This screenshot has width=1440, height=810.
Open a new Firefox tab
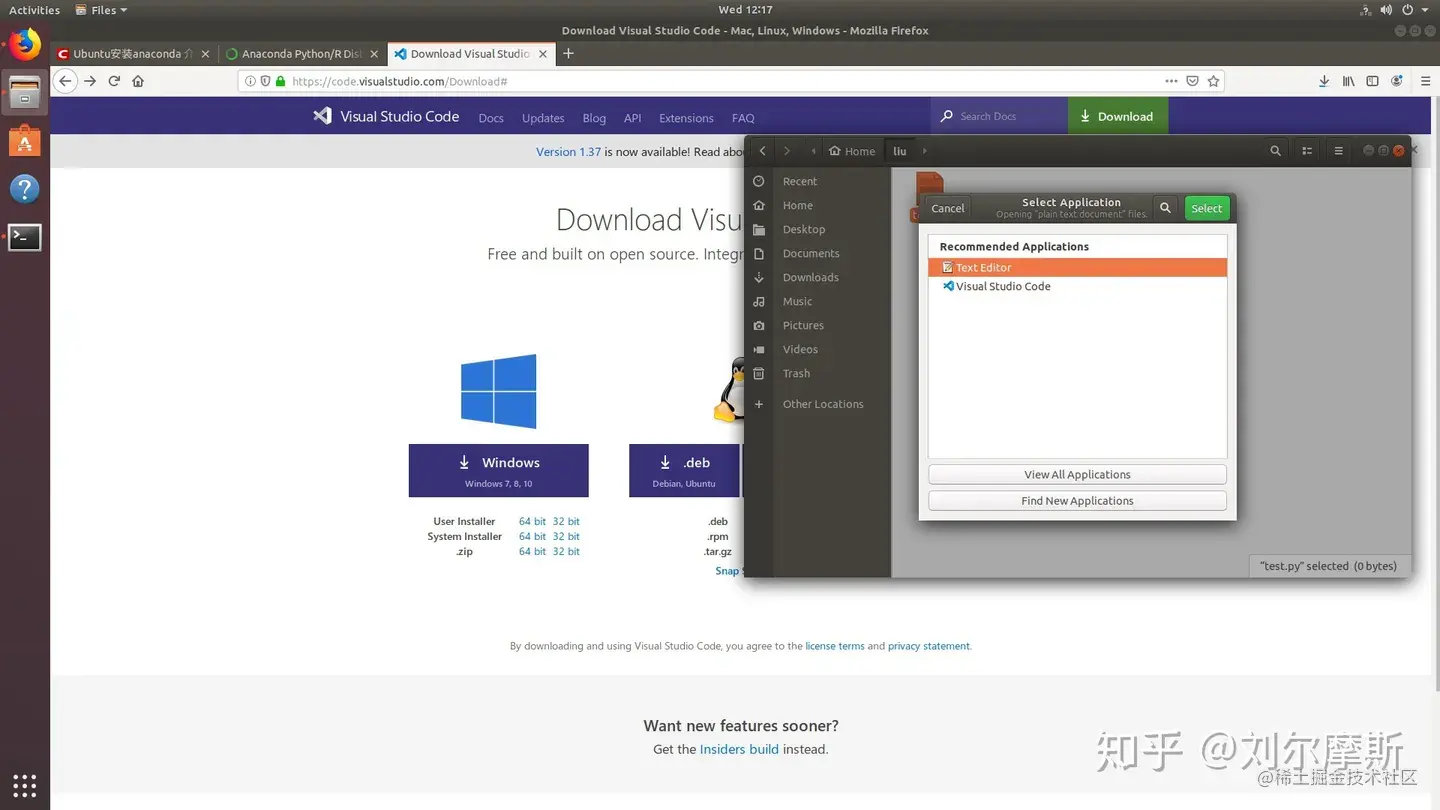[568, 54]
